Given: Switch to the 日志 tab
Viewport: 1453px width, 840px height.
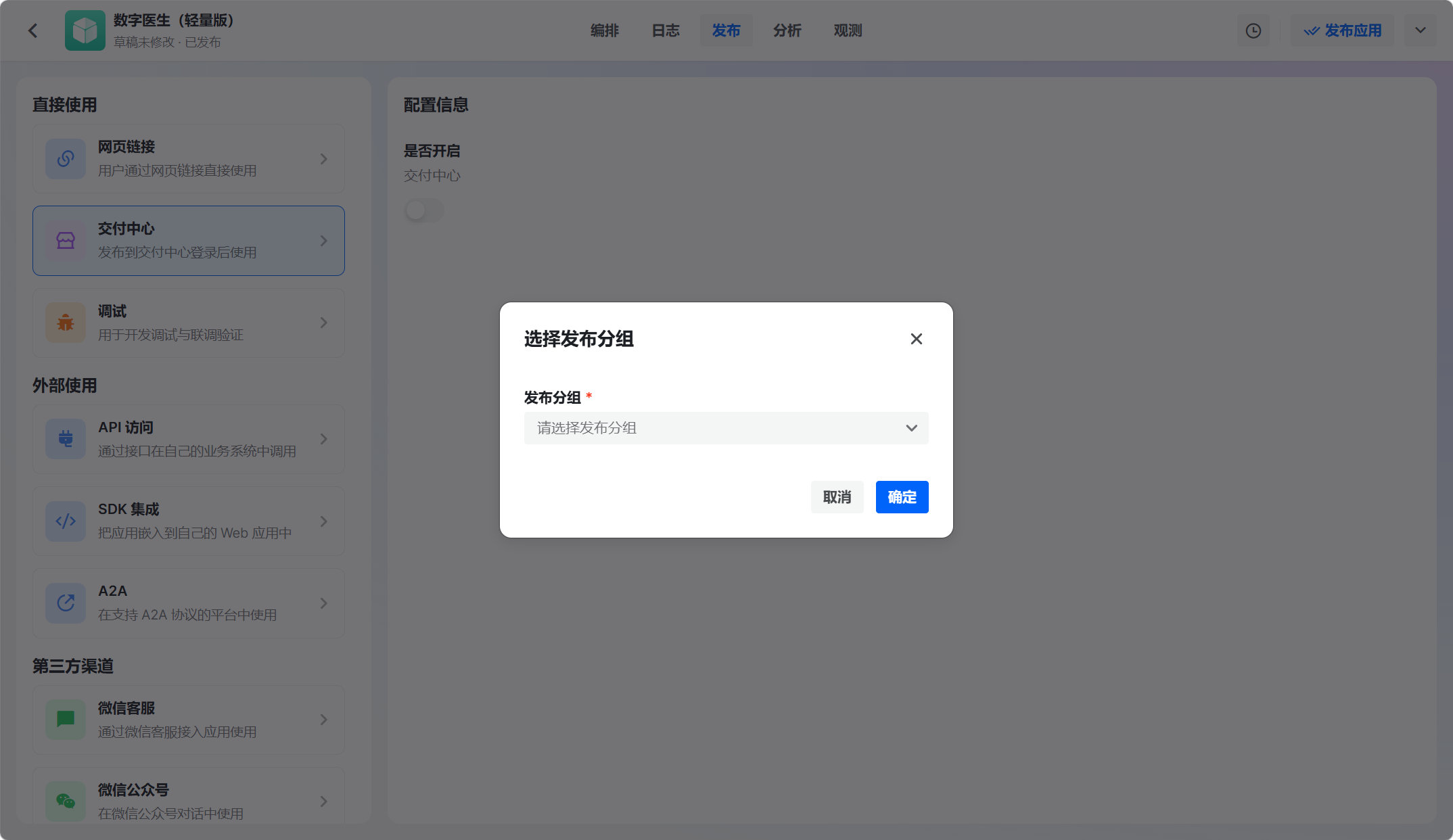Looking at the screenshot, I should point(666,30).
